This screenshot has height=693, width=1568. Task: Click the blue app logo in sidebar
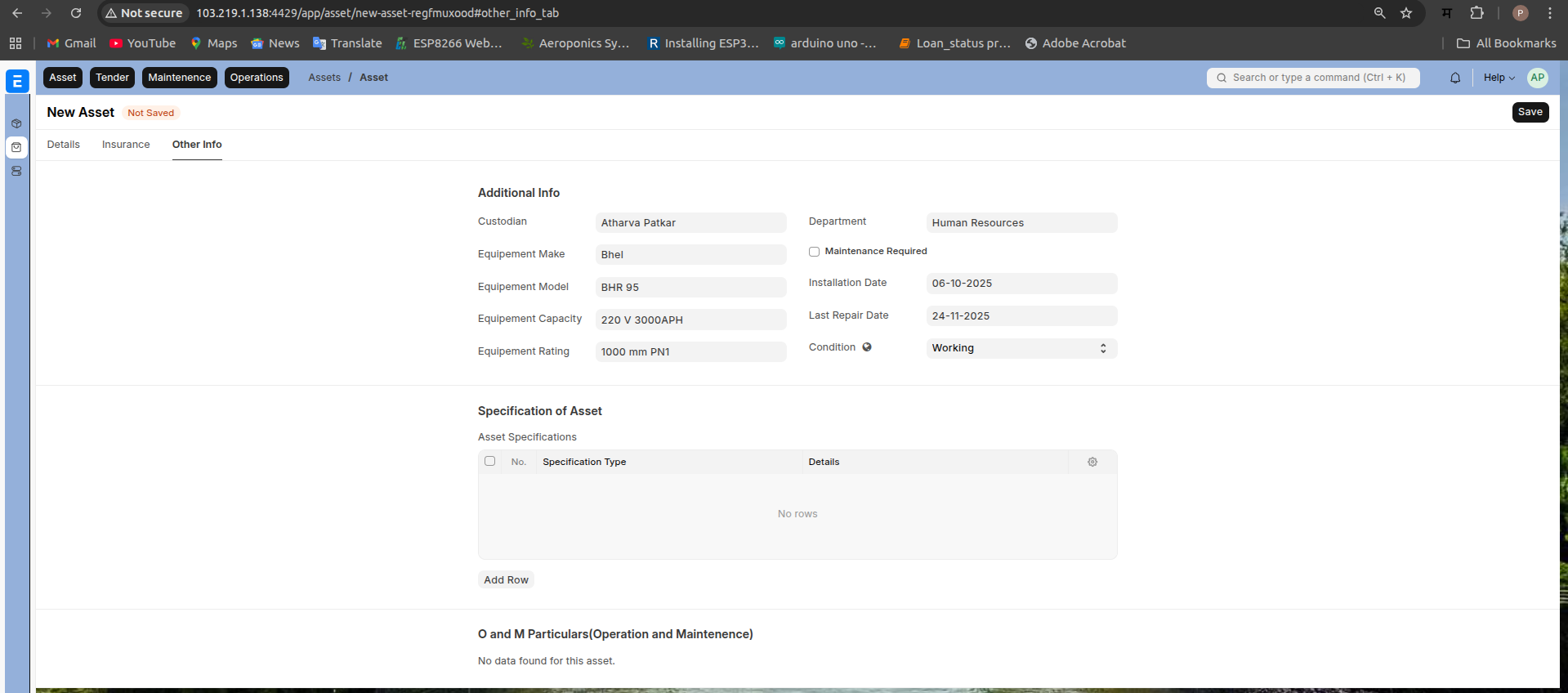point(17,81)
